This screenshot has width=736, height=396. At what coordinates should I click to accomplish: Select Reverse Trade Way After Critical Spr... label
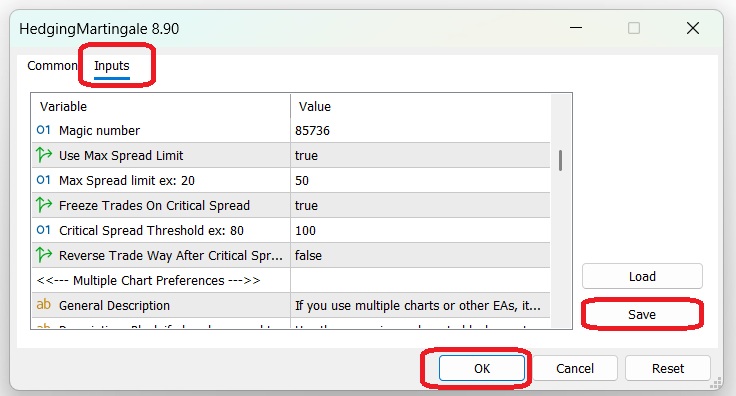pyautogui.click(x=171, y=255)
